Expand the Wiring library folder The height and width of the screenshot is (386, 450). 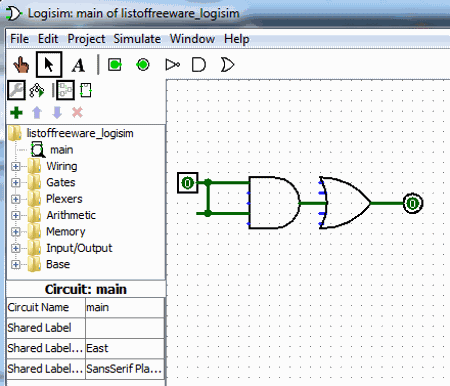[x=15, y=166]
